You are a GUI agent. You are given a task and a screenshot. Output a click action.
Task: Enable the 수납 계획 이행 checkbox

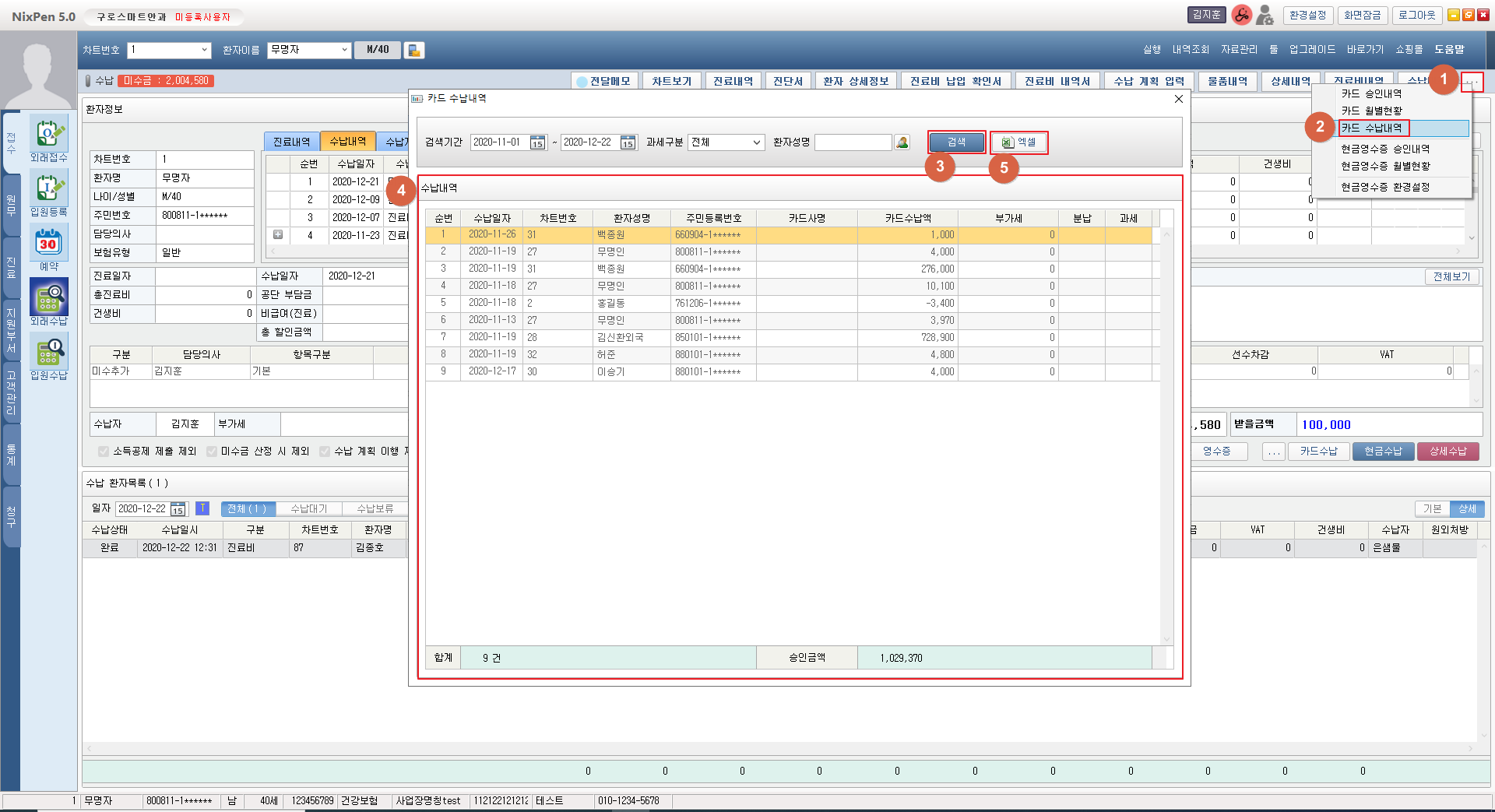pos(325,452)
